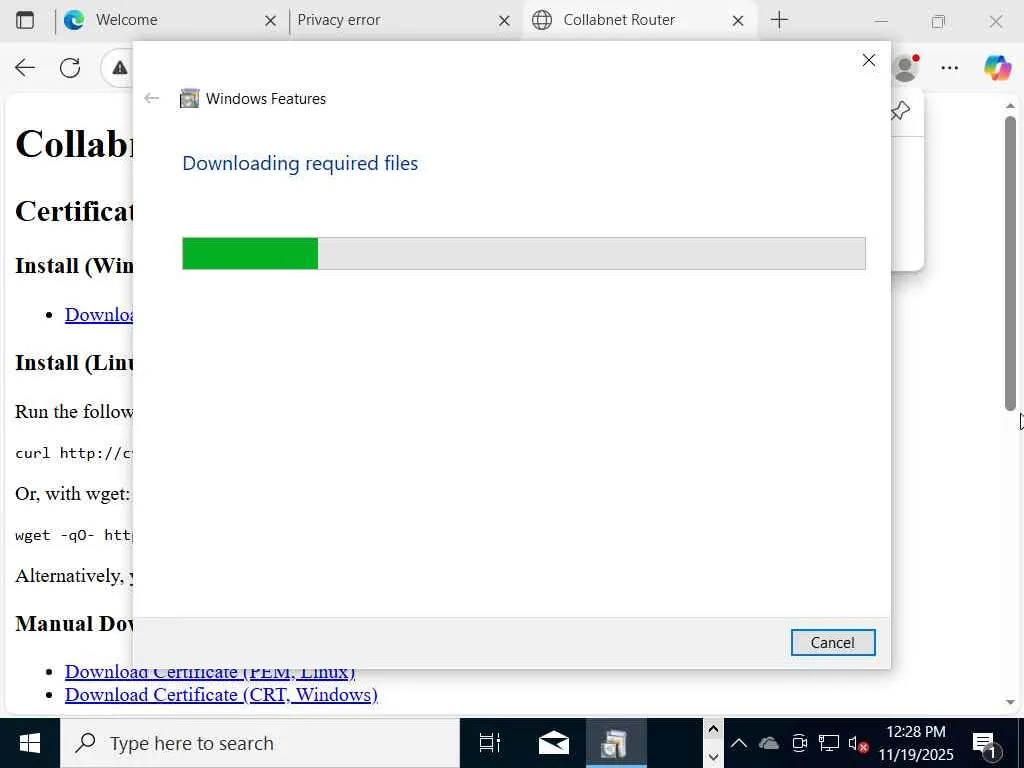Click the download progress bar
The image size is (1024, 768).
coord(524,253)
